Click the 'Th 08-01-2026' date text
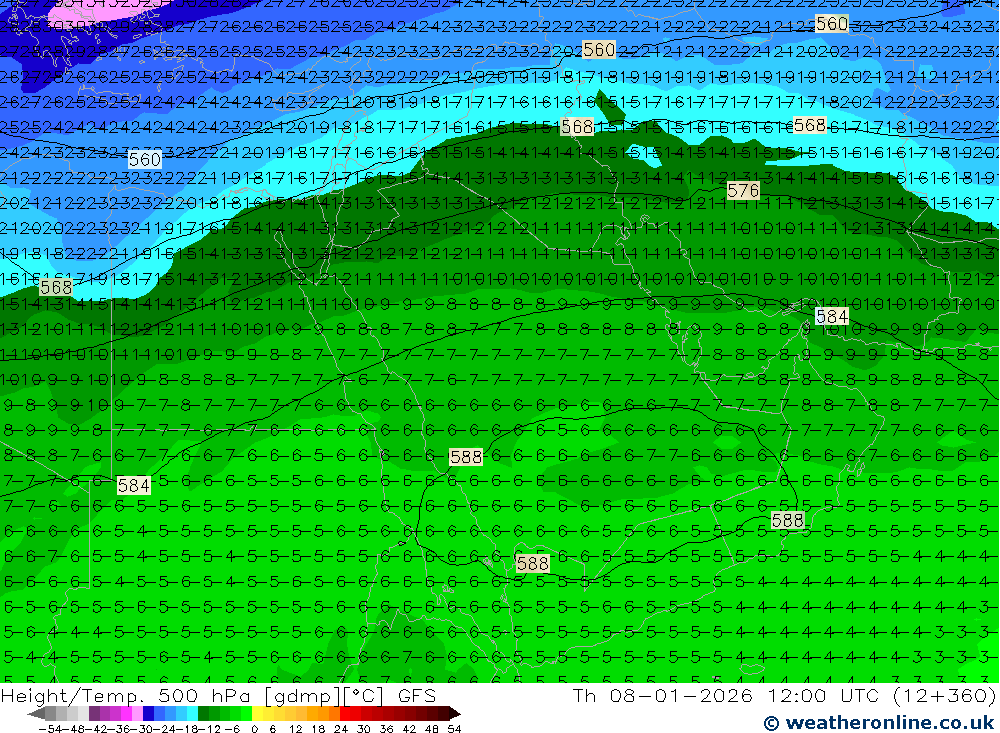Screen dimensions: 1000x733 pyautogui.click(x=663, y=695)
